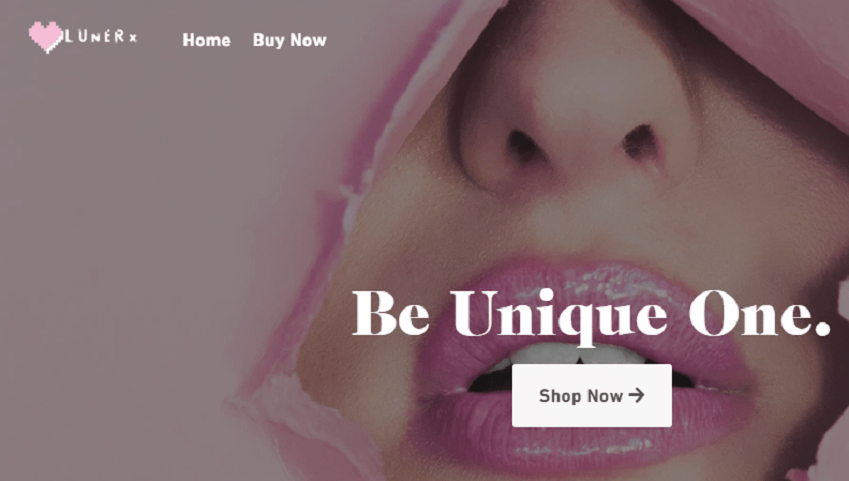This screenshot has height=481, width=849.
Task: Click the small x in LUNERx logo
Action: tap(133, 38)
